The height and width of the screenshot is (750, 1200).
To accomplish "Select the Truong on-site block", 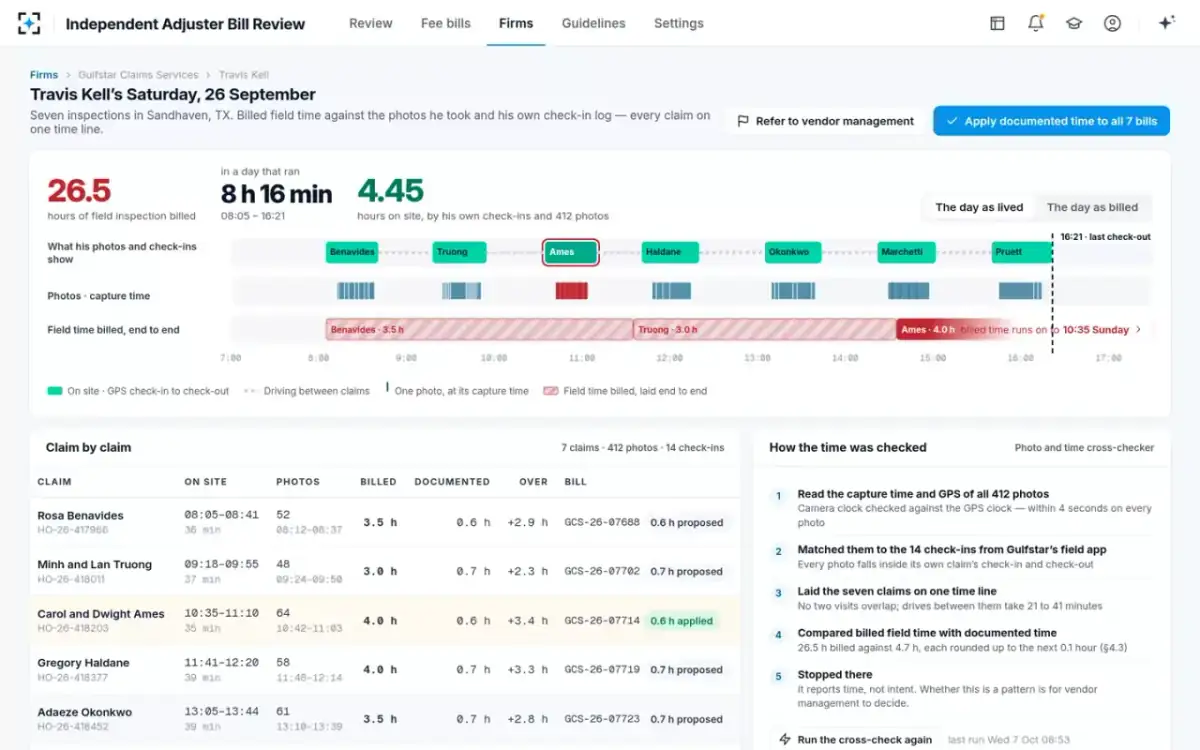I will pyautogui.click(x=459, y=252).
